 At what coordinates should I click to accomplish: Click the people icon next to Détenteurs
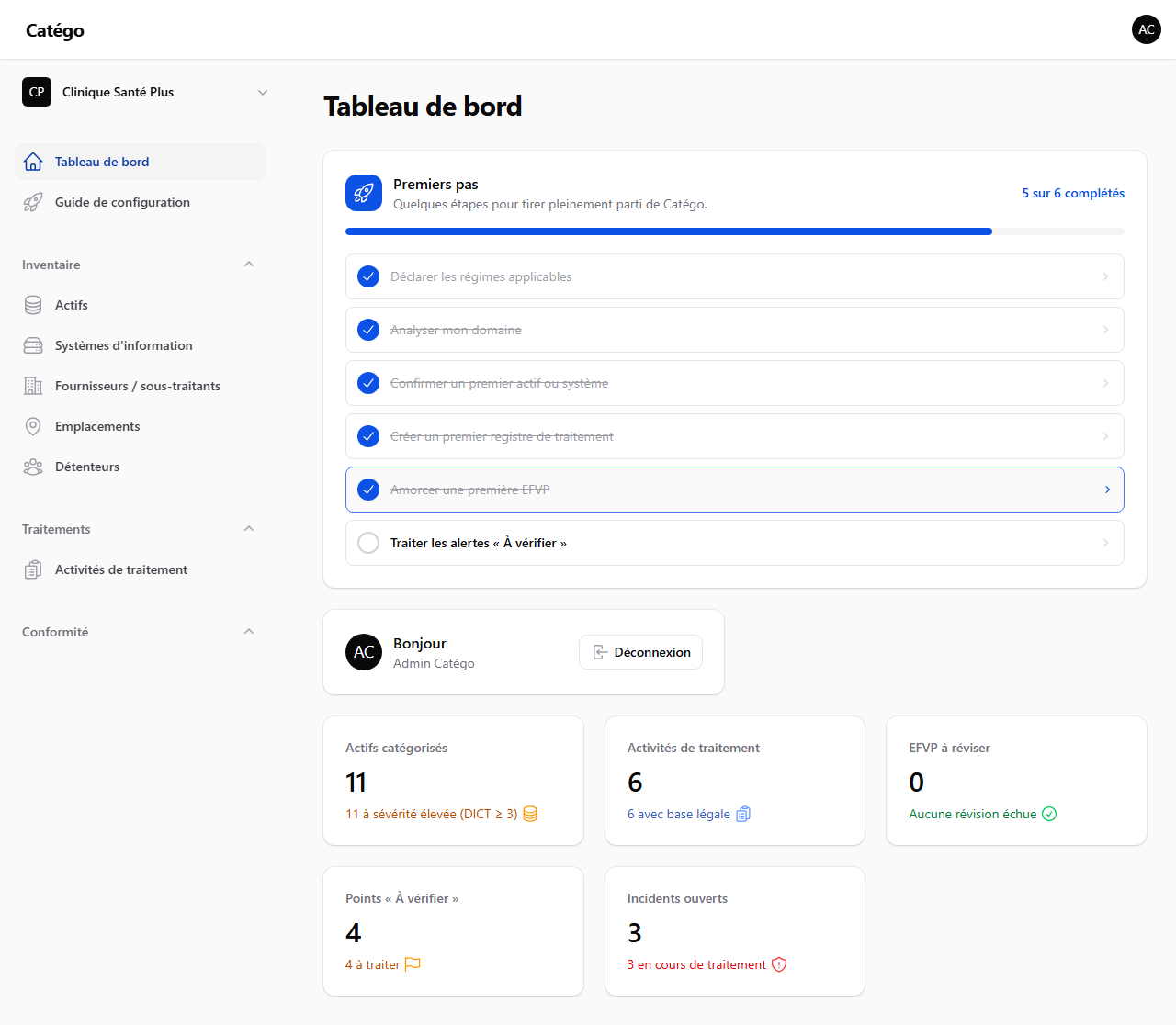[33, 467]
